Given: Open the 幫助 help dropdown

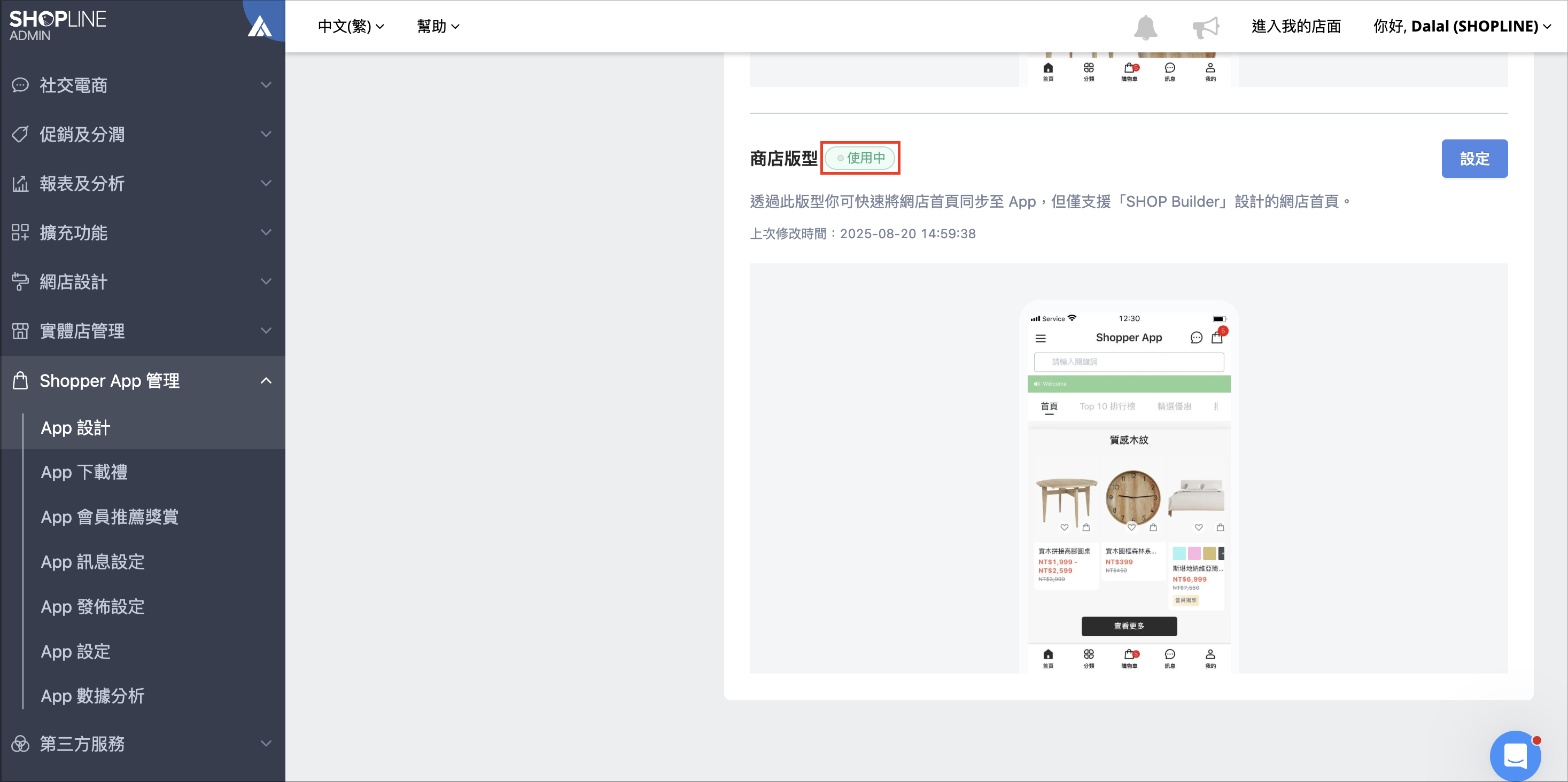Looking at the screenshot, I should 438,26.
